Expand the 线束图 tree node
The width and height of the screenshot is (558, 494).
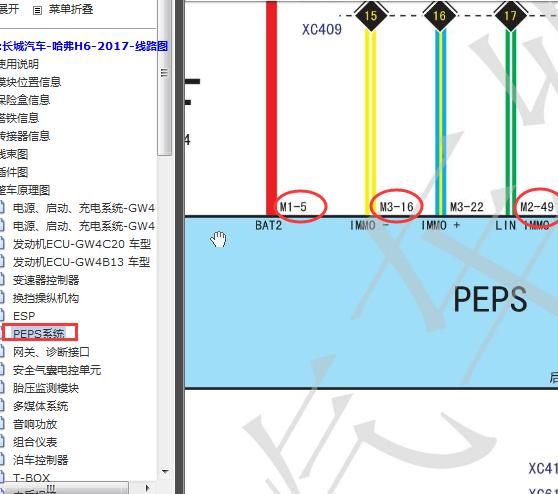tap(14, 154)
